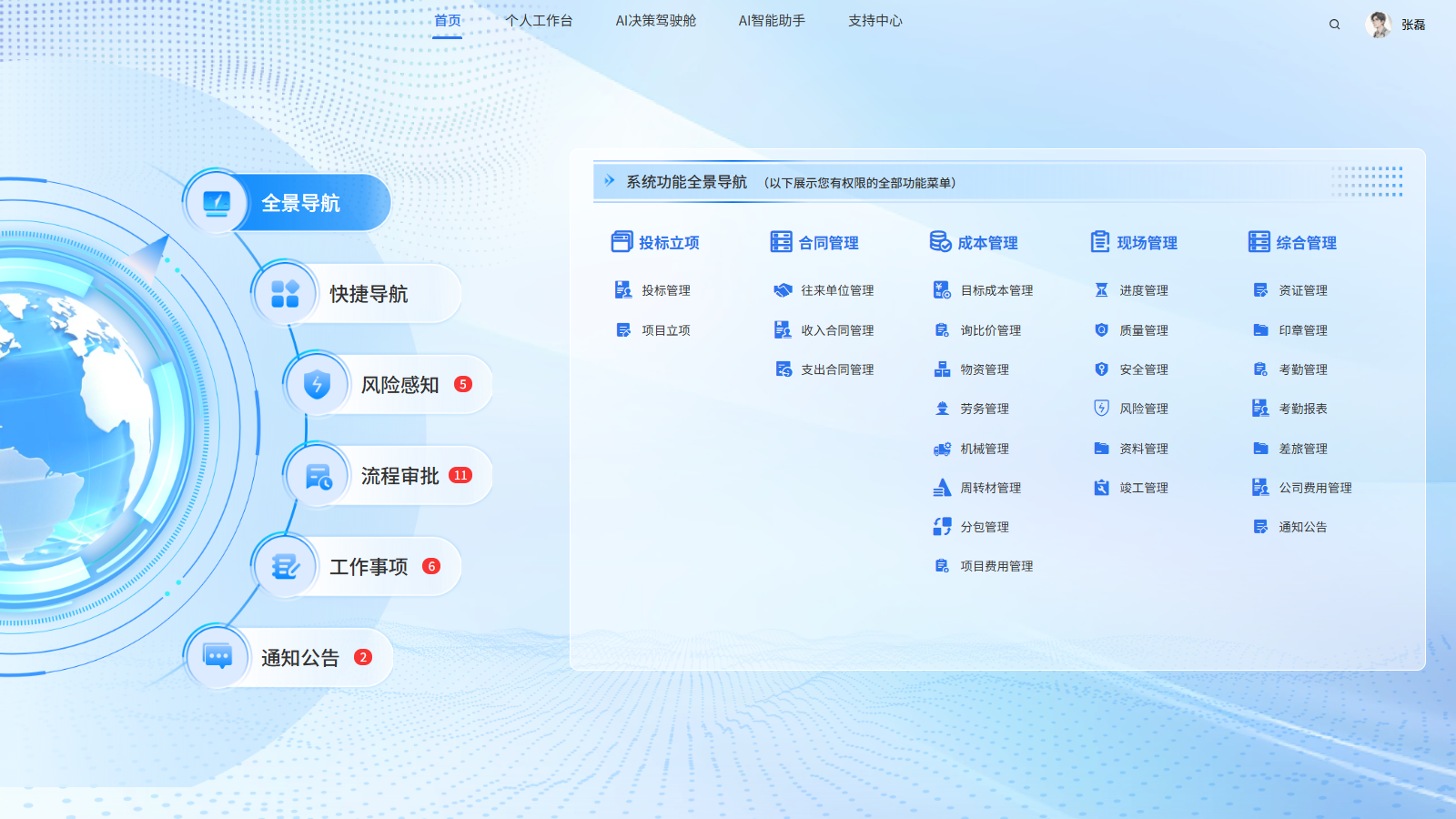
Task: Click the 考勤报表 icon
Action: [1260, 409]
